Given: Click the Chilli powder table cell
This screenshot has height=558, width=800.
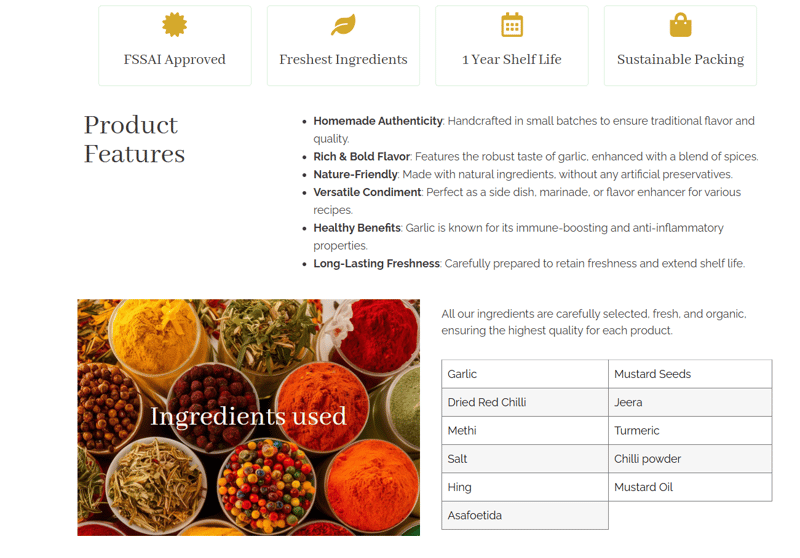Looking at the screenshot, I should [690, 459].
